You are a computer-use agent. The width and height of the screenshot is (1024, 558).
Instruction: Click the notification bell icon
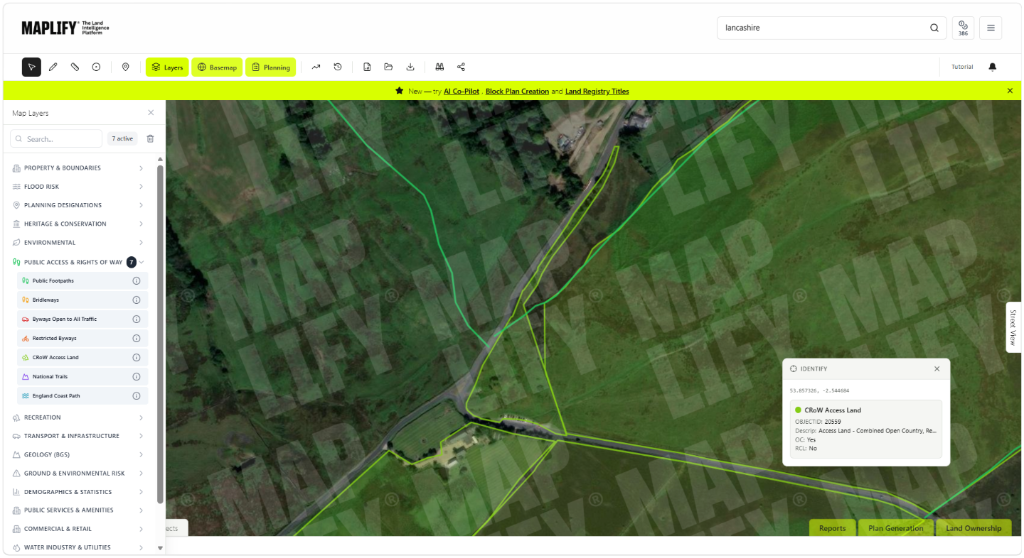point(992,67)
